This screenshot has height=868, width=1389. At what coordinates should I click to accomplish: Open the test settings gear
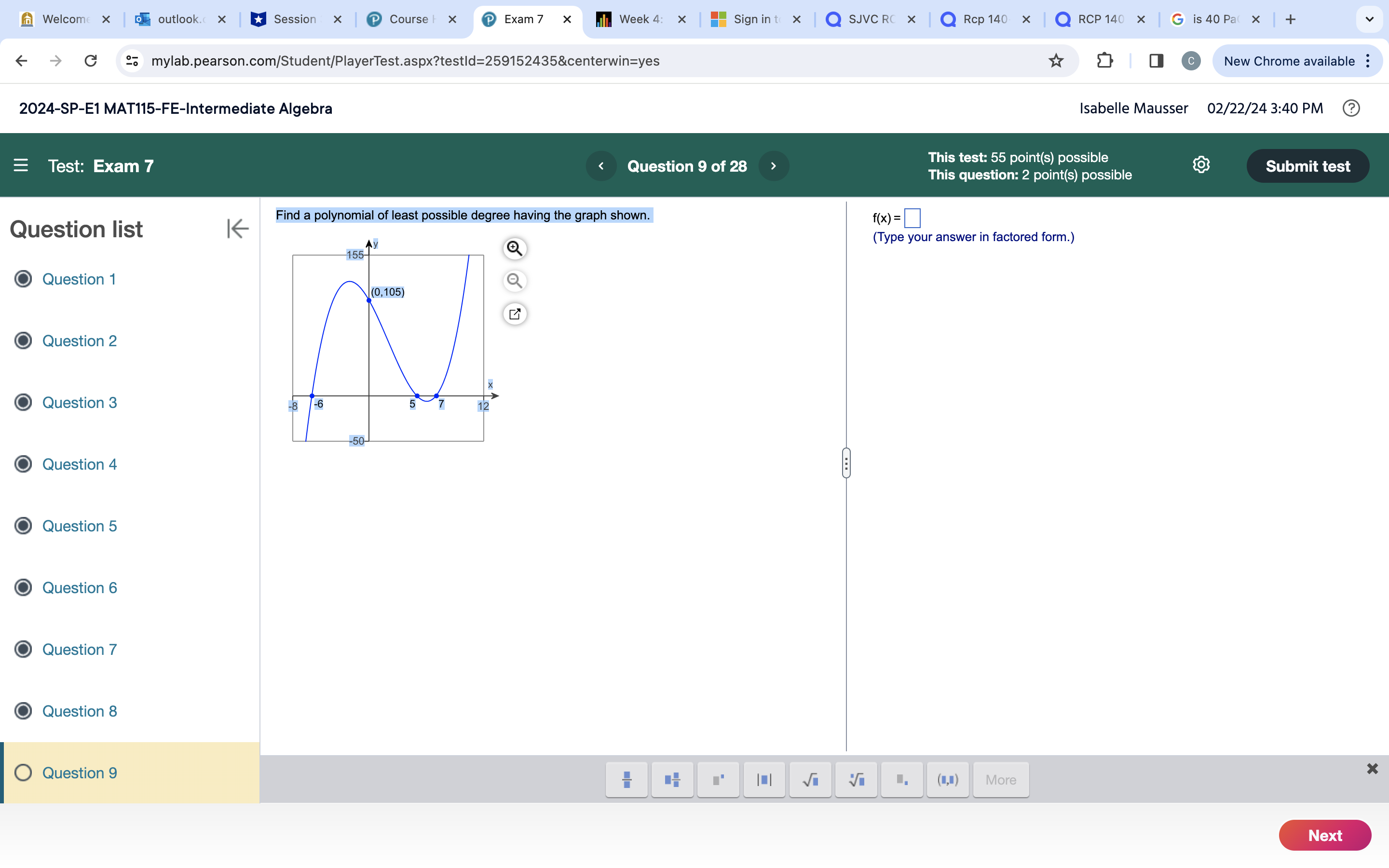coord(1201,165)
